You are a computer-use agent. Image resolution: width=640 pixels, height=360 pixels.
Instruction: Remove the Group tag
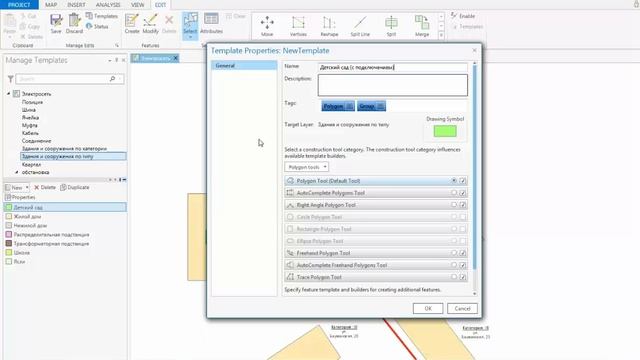coord(380,106)
